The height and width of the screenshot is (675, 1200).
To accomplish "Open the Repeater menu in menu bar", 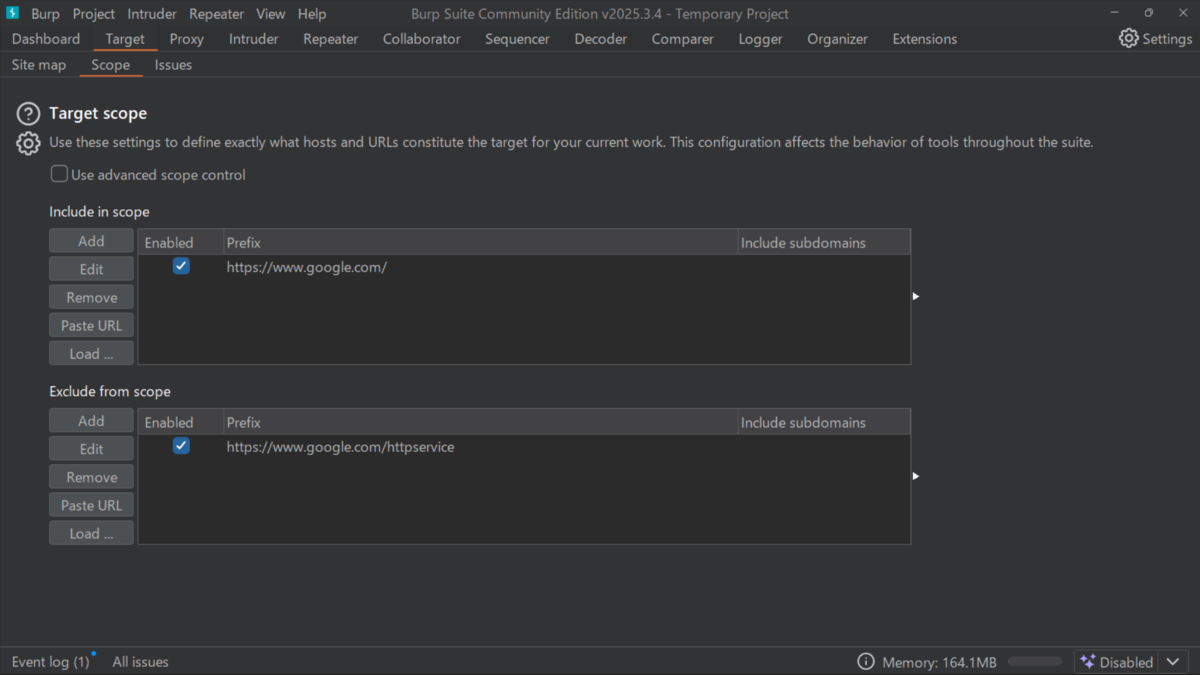I will point(216,14).
